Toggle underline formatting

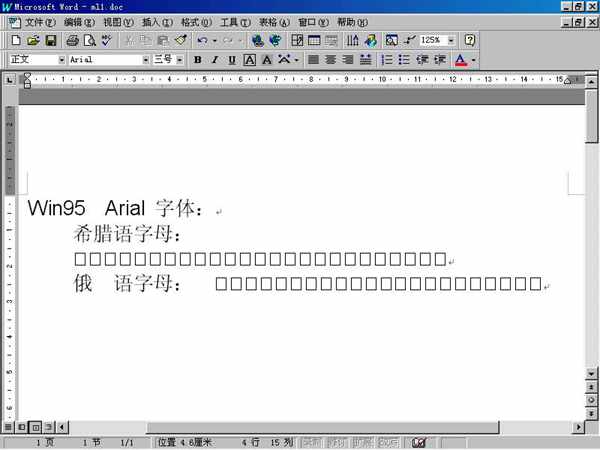pyautogui.click(x=232, y=60)
